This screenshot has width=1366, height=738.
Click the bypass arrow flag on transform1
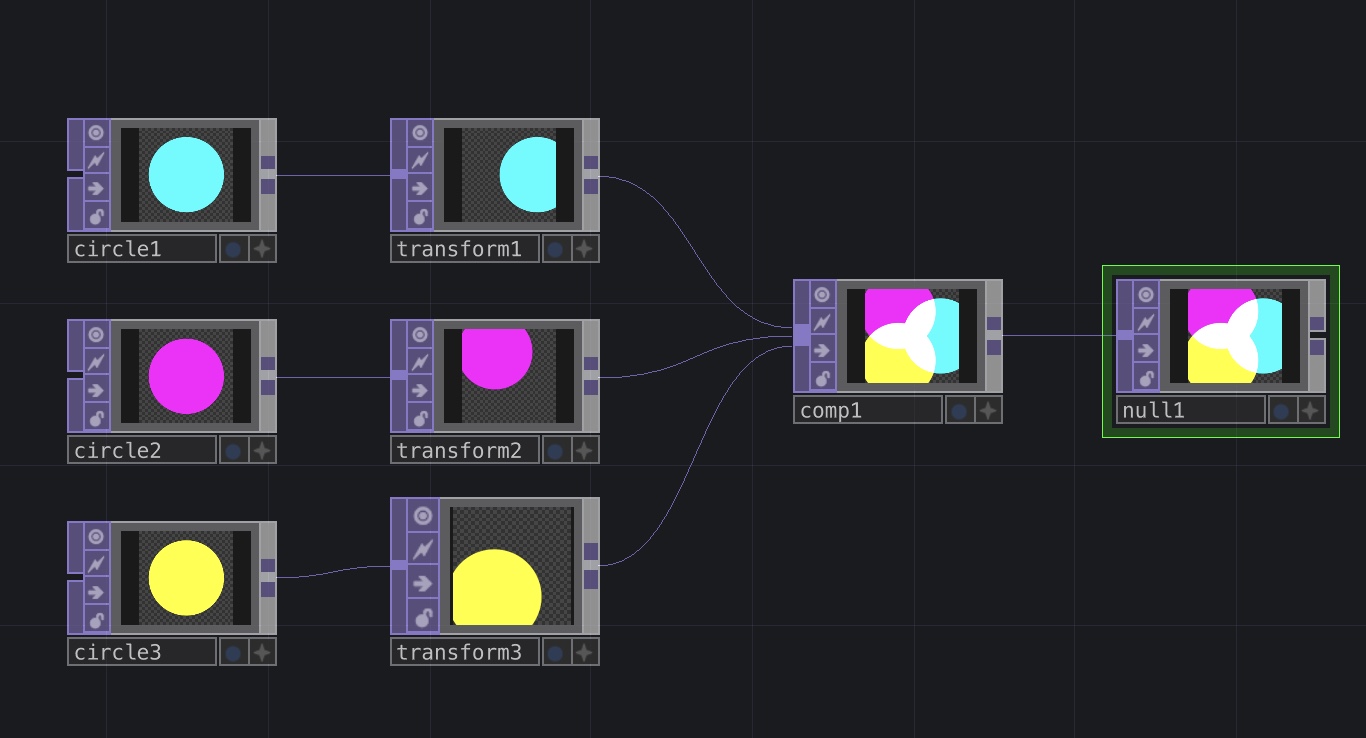pos(420,188)
